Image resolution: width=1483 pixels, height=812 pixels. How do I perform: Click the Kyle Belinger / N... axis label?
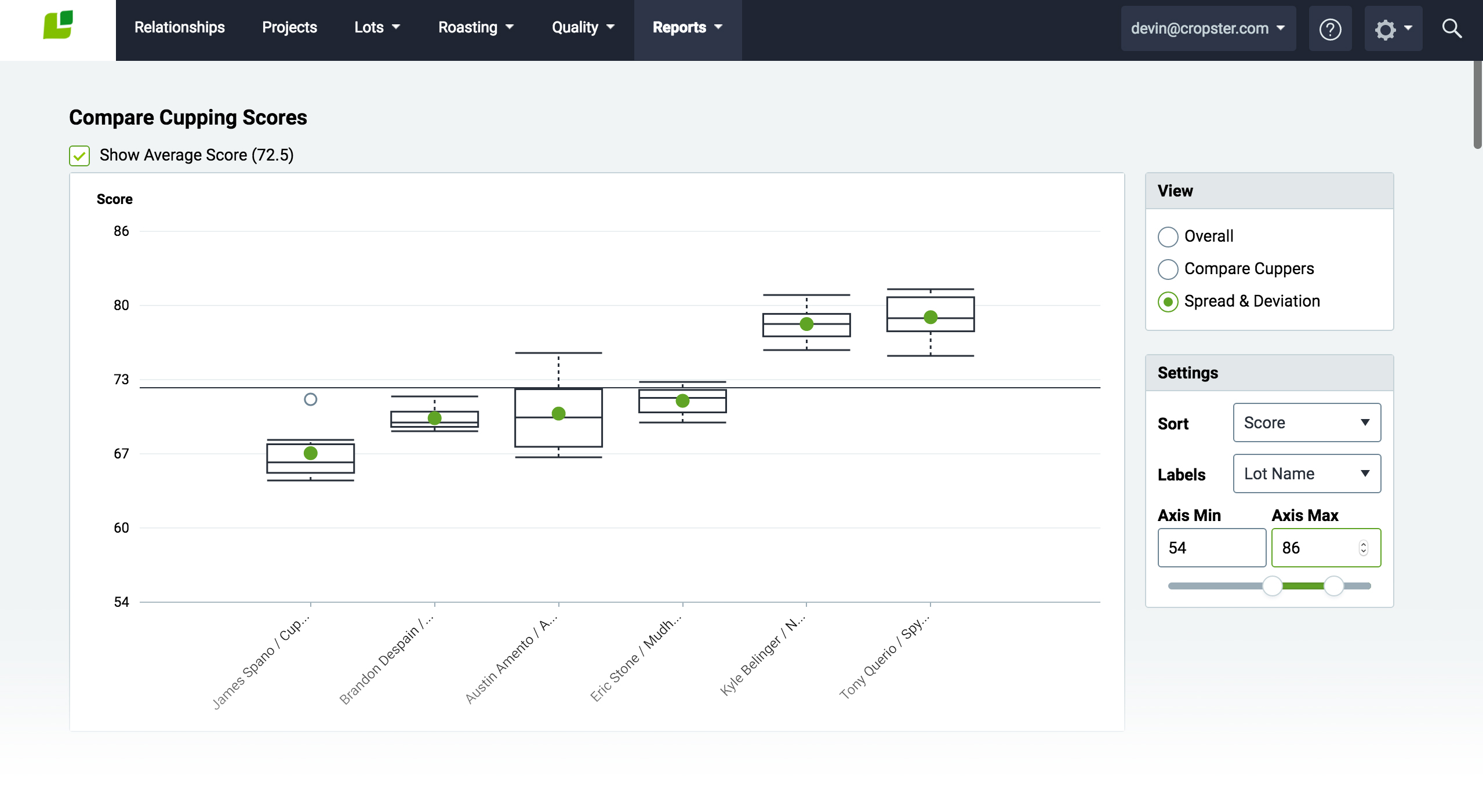[x=763, y=655]
